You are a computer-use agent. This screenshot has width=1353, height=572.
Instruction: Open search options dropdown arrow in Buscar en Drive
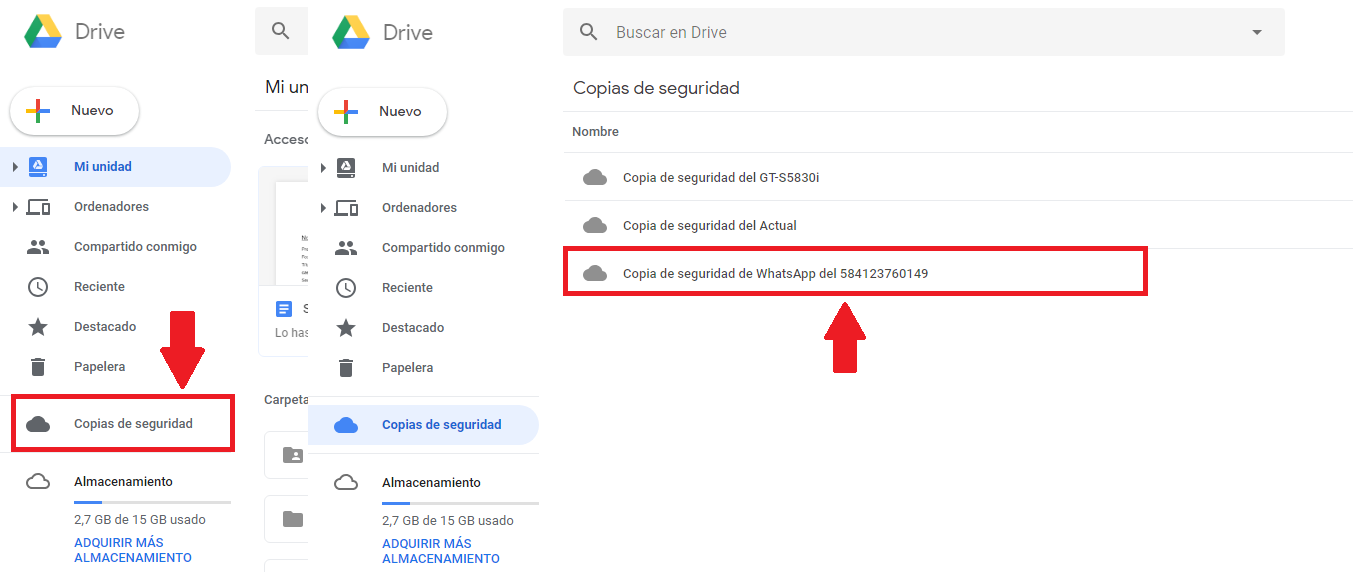[x=1257, y=32]
